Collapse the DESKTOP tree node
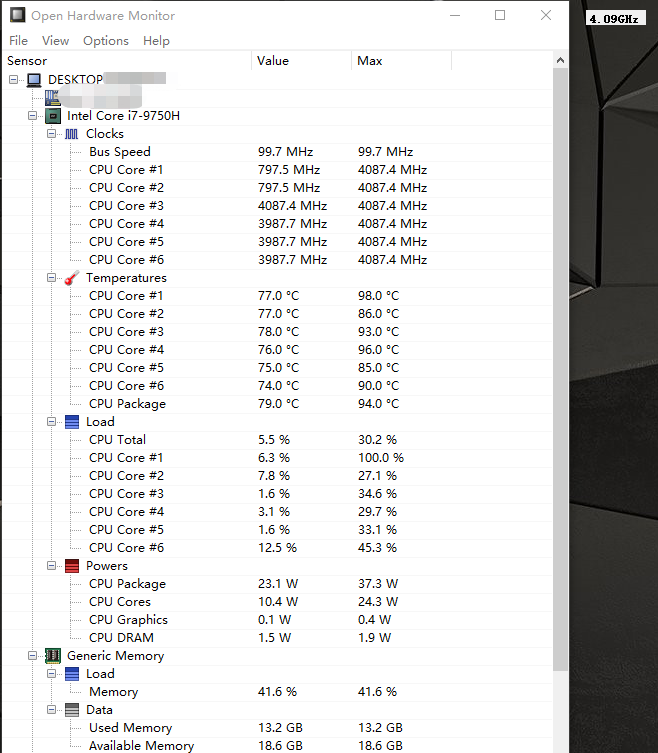This screenshot has width=658, height=753. pos(13,80)
